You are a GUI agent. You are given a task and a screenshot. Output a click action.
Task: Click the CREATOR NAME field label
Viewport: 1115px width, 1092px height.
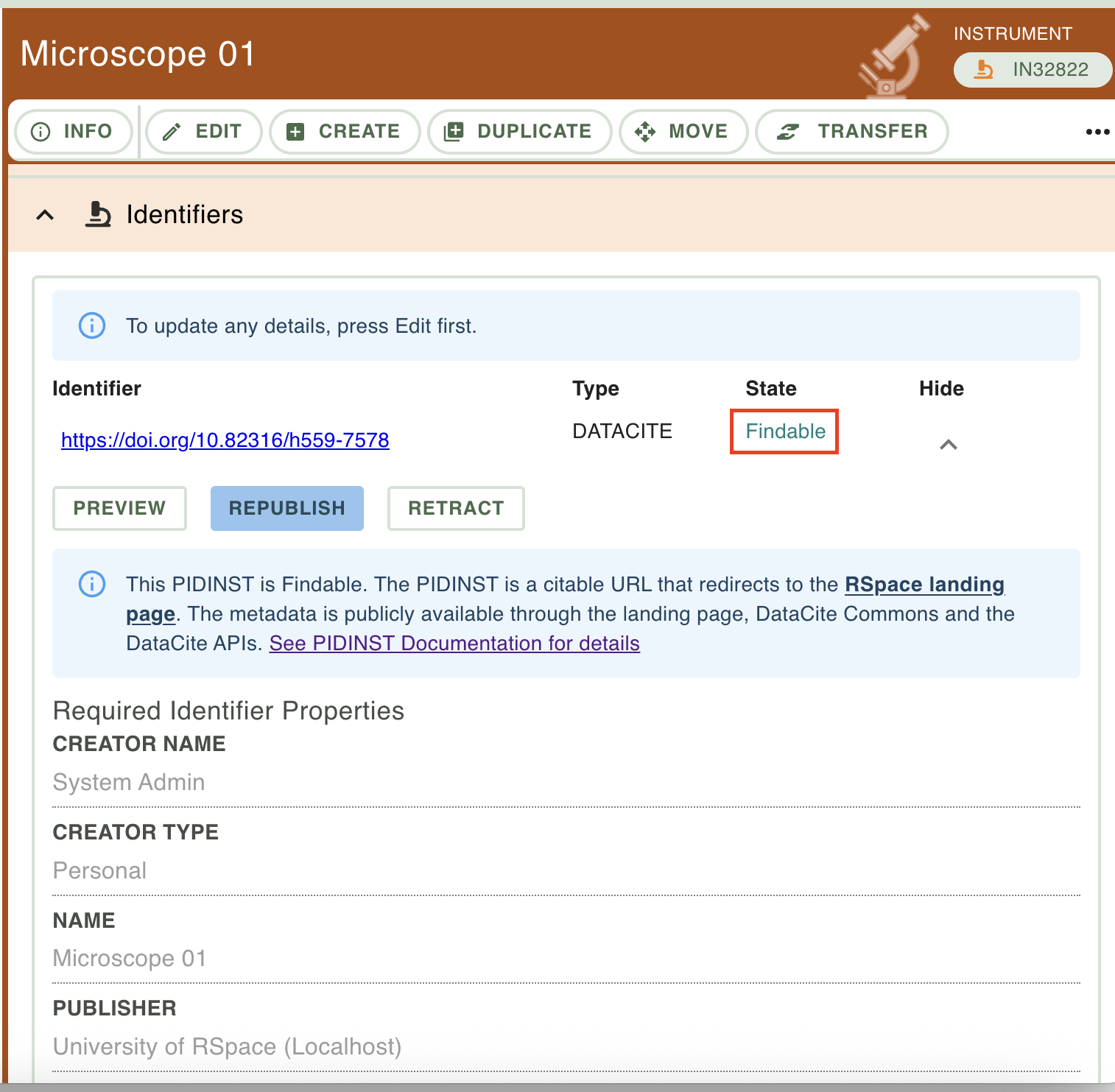[x=139, y=744]
